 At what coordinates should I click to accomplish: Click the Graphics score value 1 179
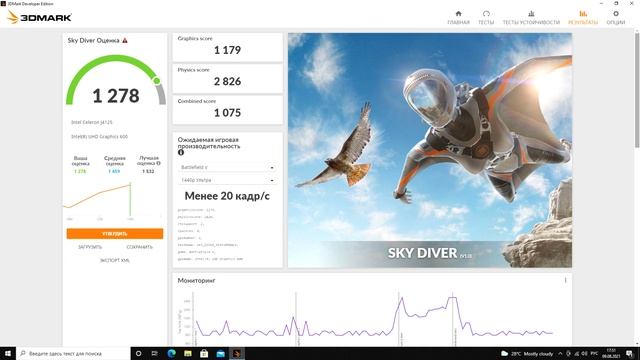227,50
